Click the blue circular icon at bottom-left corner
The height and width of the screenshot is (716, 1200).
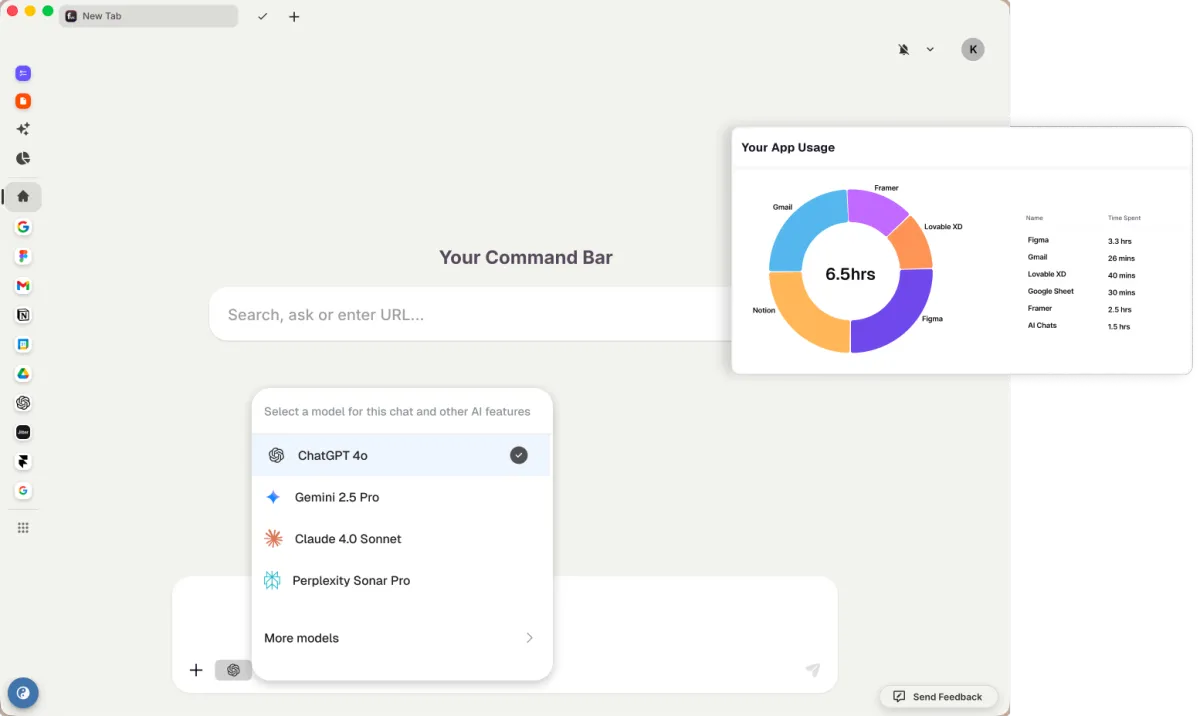[23, 693]
